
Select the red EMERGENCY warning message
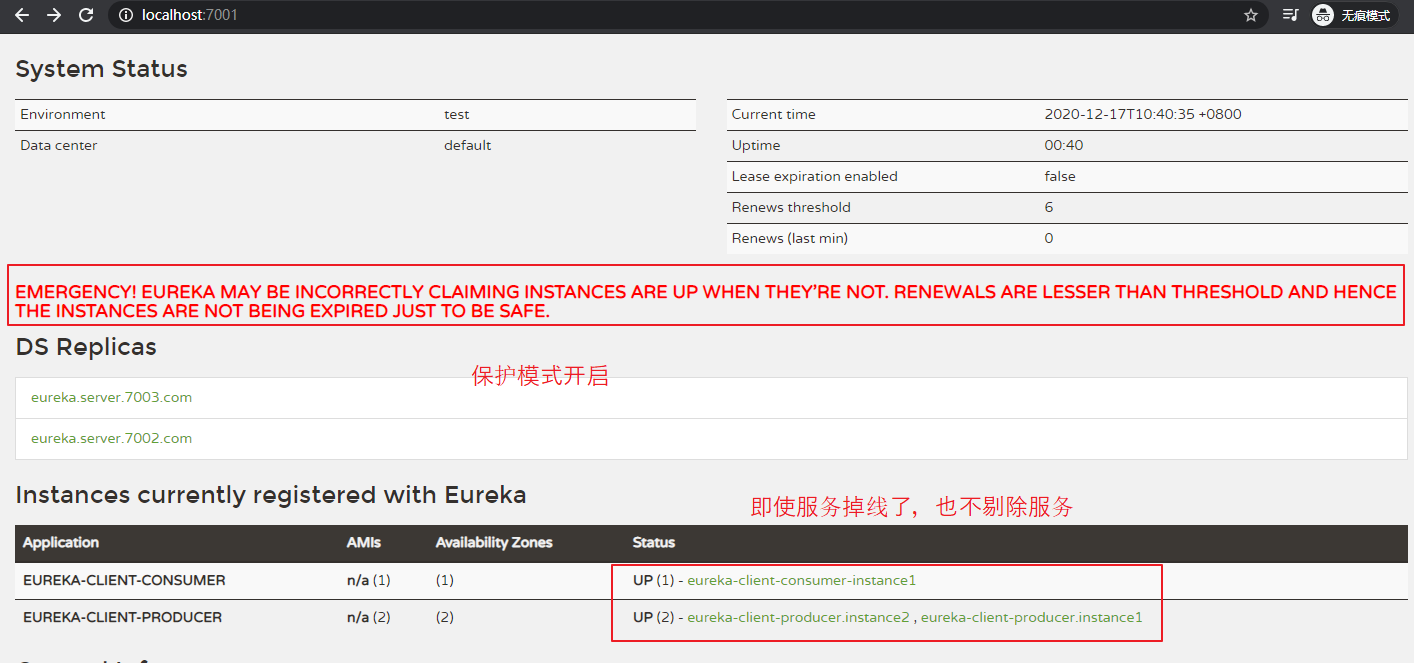[x=706, y=301]
